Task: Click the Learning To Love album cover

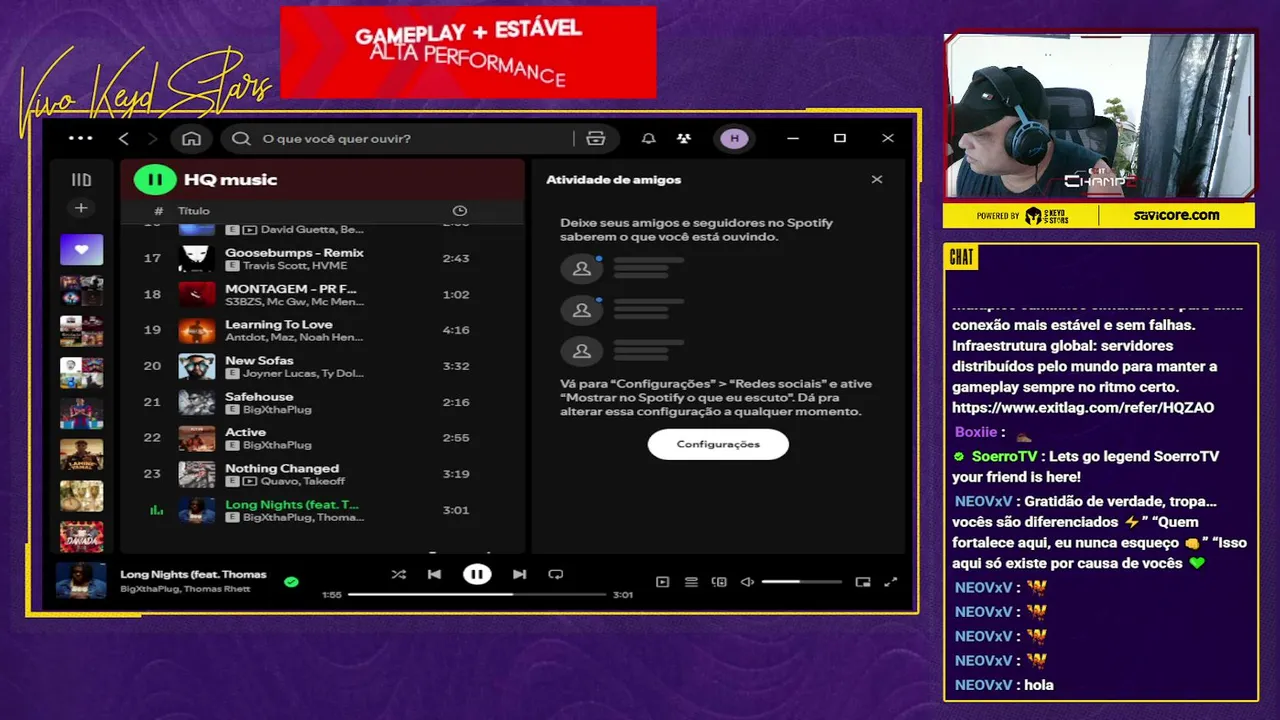Action: (197, 330)
